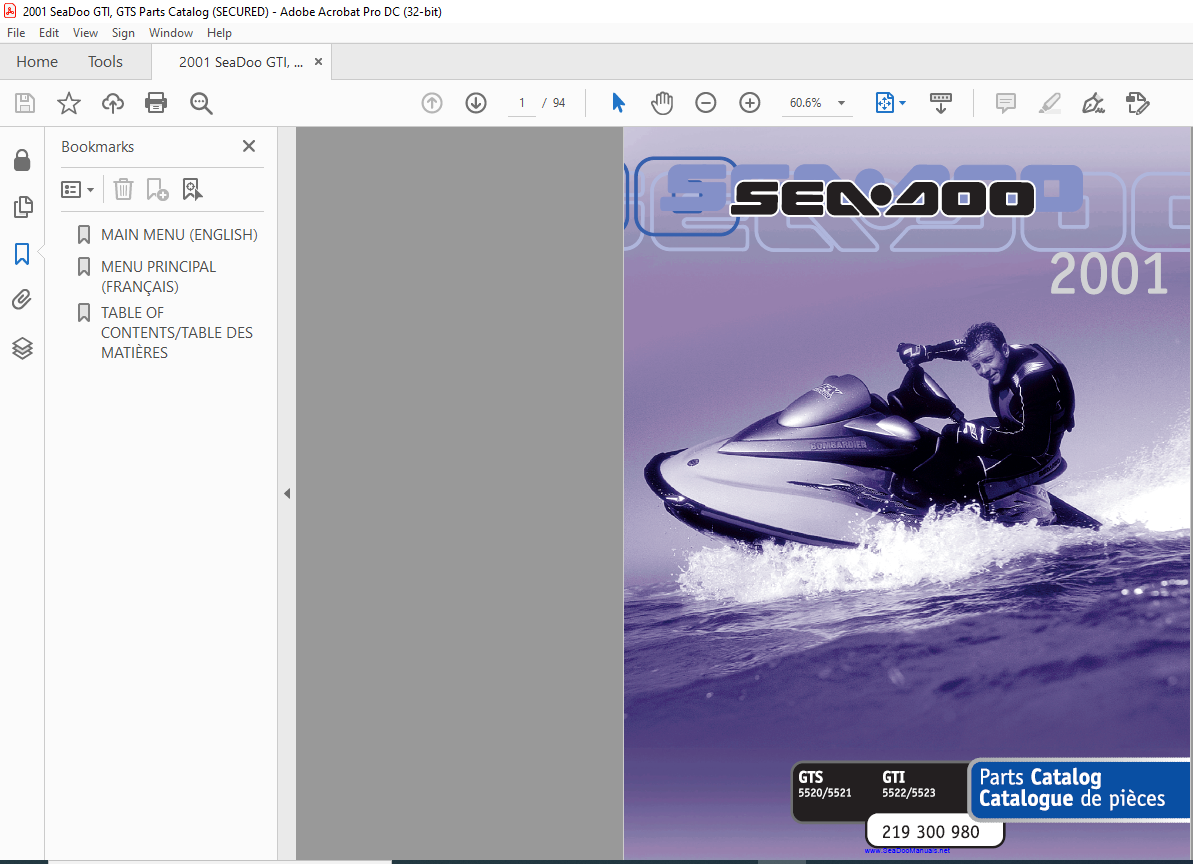Viewport: 1193px width, 864px height.
Task: Toggle the Bookmarks panel icon
Action: pyautogui.click(x=22, y=254)
